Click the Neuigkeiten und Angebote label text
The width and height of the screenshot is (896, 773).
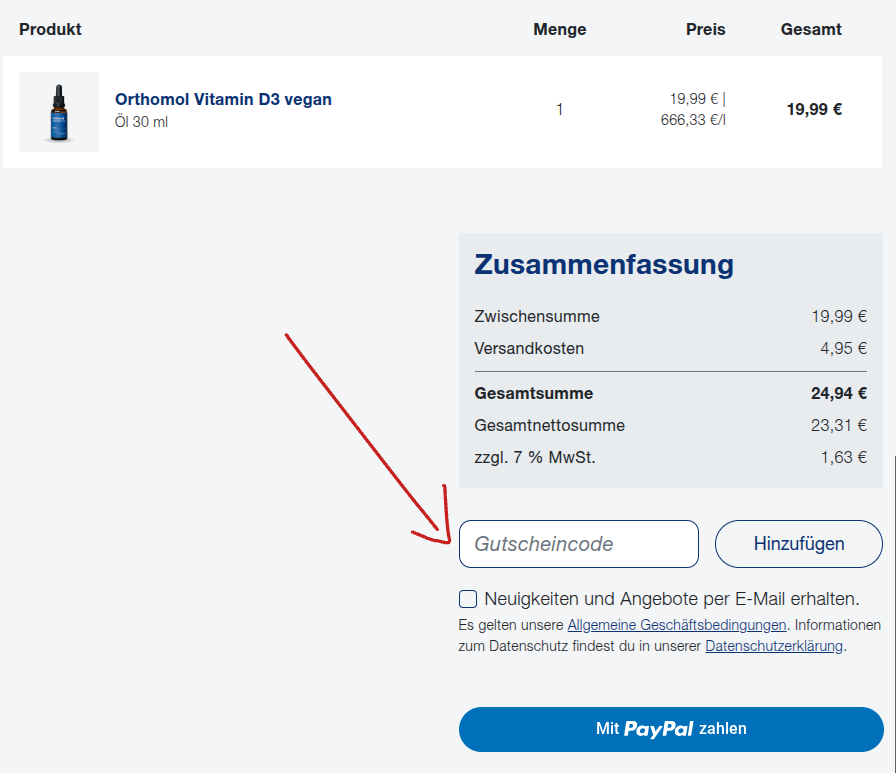pyautogui.click(x=671, y=599)
